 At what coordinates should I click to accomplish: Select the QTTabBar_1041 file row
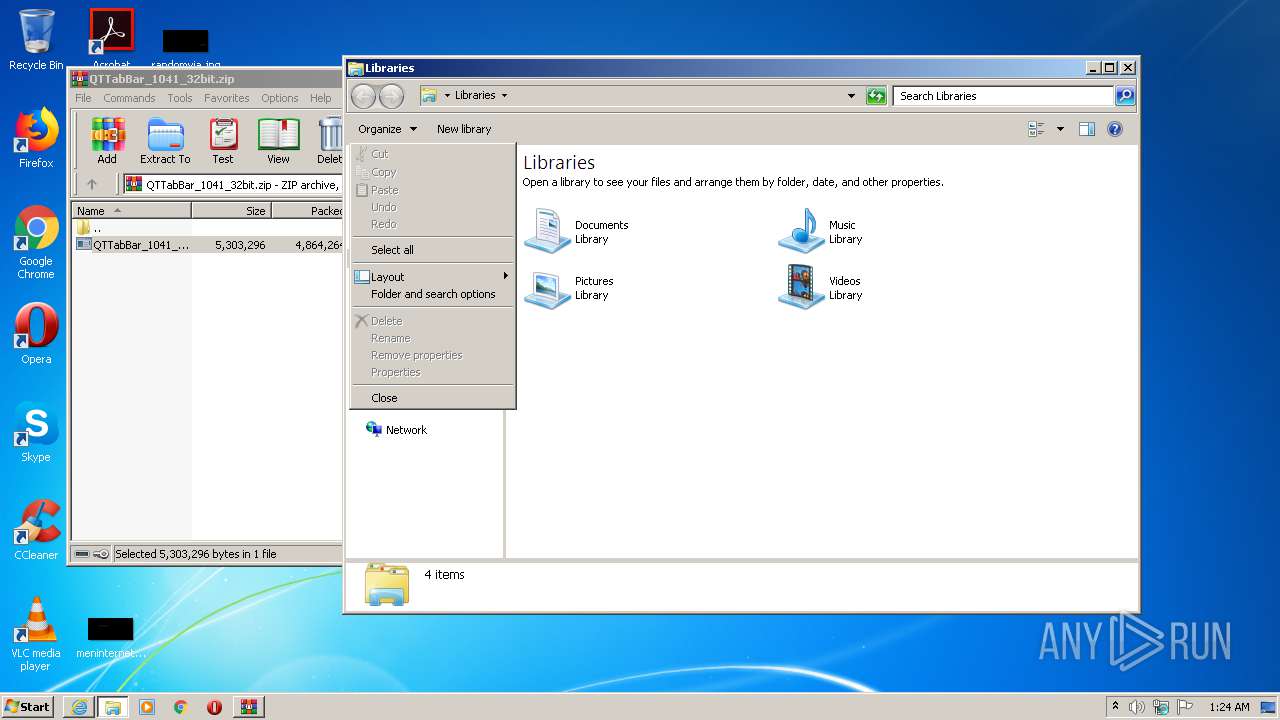pos(208,244)
